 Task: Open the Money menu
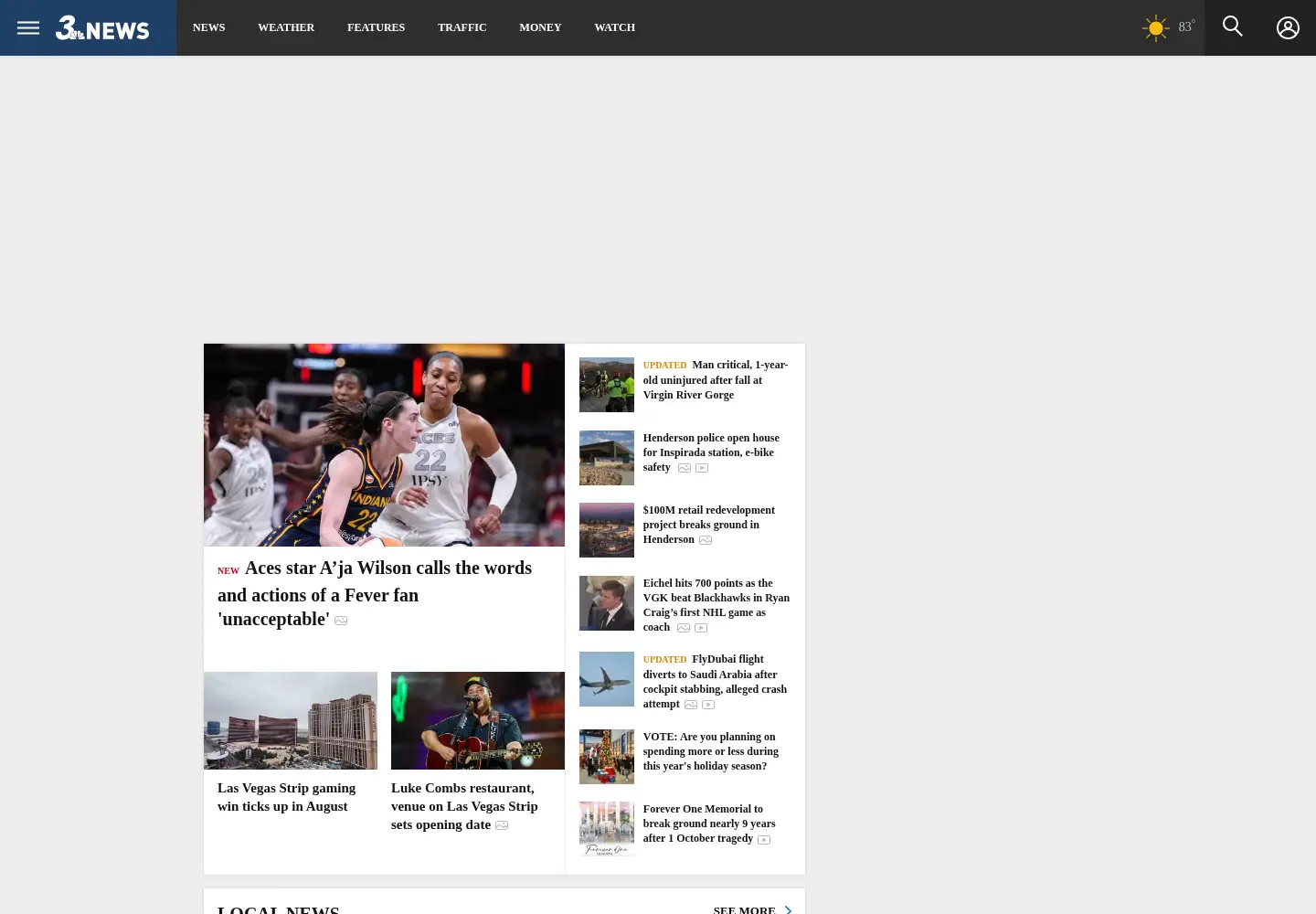(540, 27)
